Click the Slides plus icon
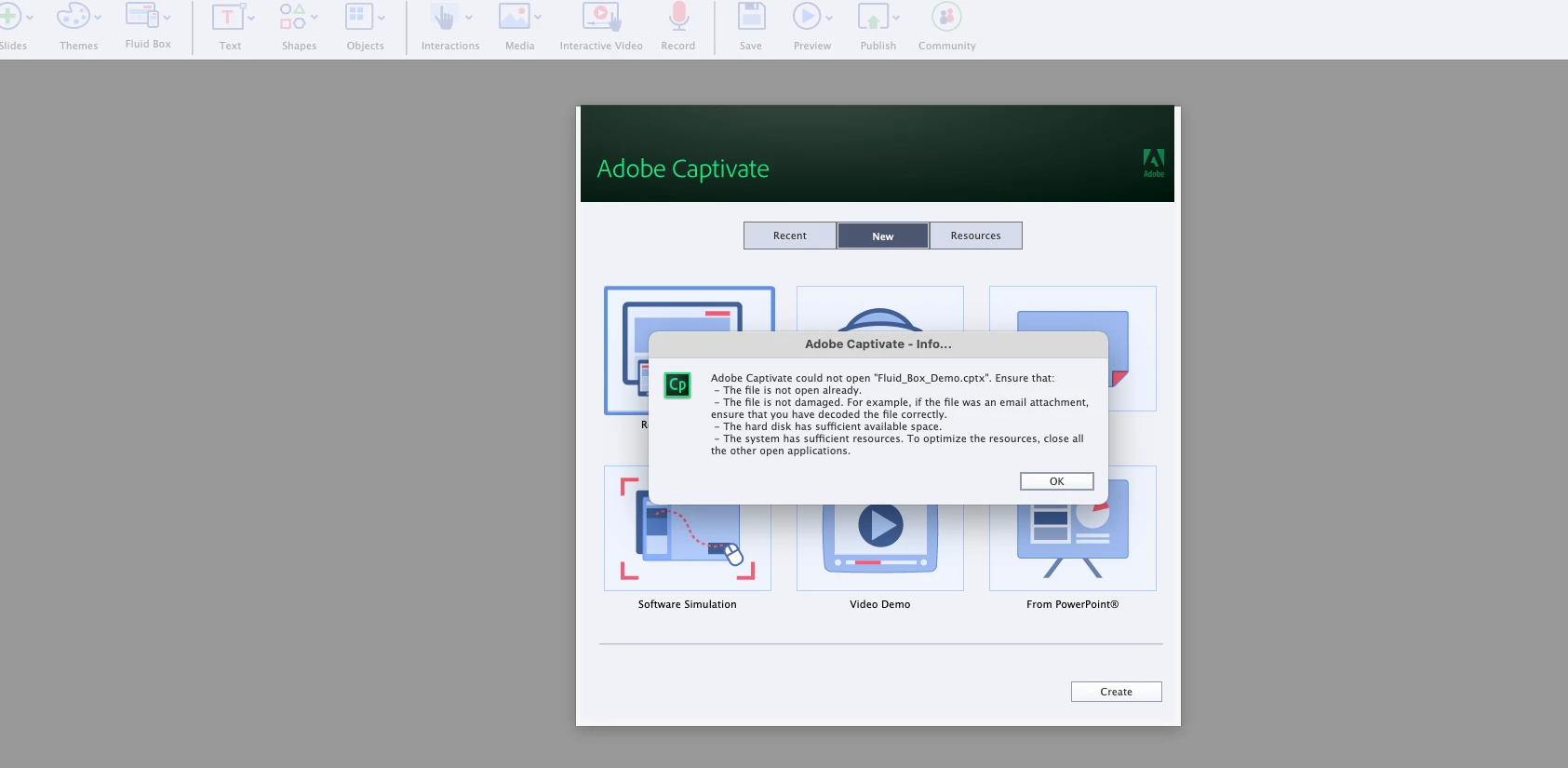The image size is (1568, 768). point(9,16)
